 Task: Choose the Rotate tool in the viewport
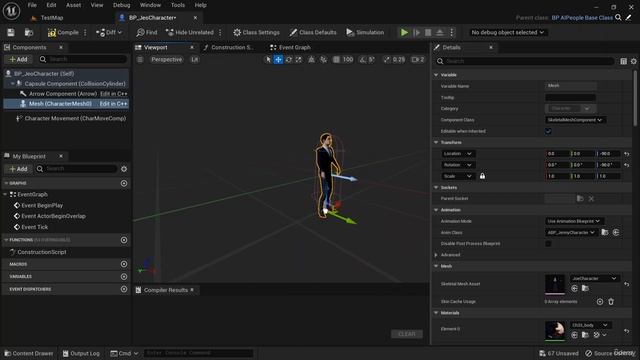point(289,60)
